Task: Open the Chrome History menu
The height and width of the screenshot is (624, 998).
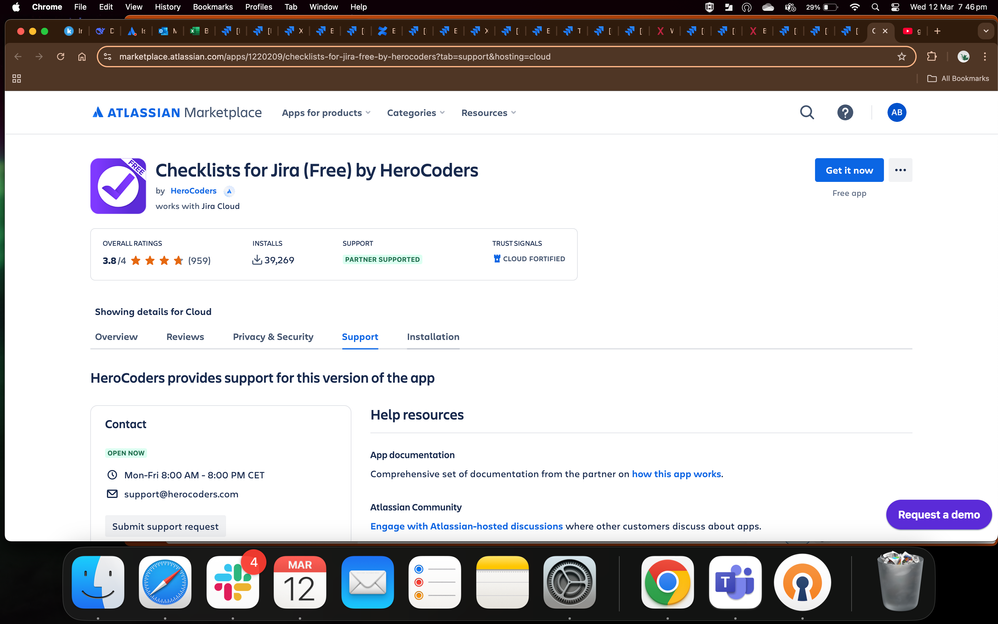Action: tap(167, 7)
